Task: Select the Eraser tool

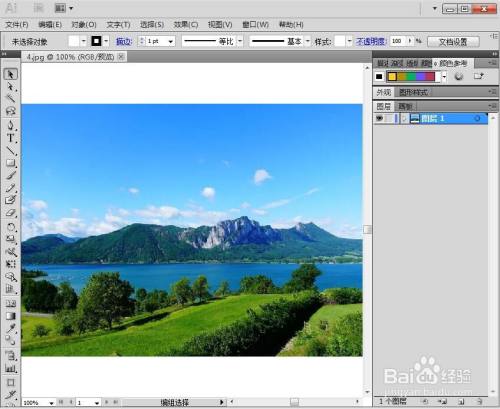Action: [10, 213]
